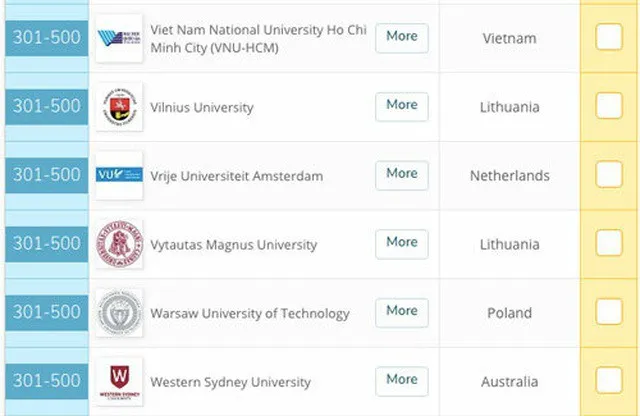Click the Viet Nam National University logo

[x=119, y=38]
